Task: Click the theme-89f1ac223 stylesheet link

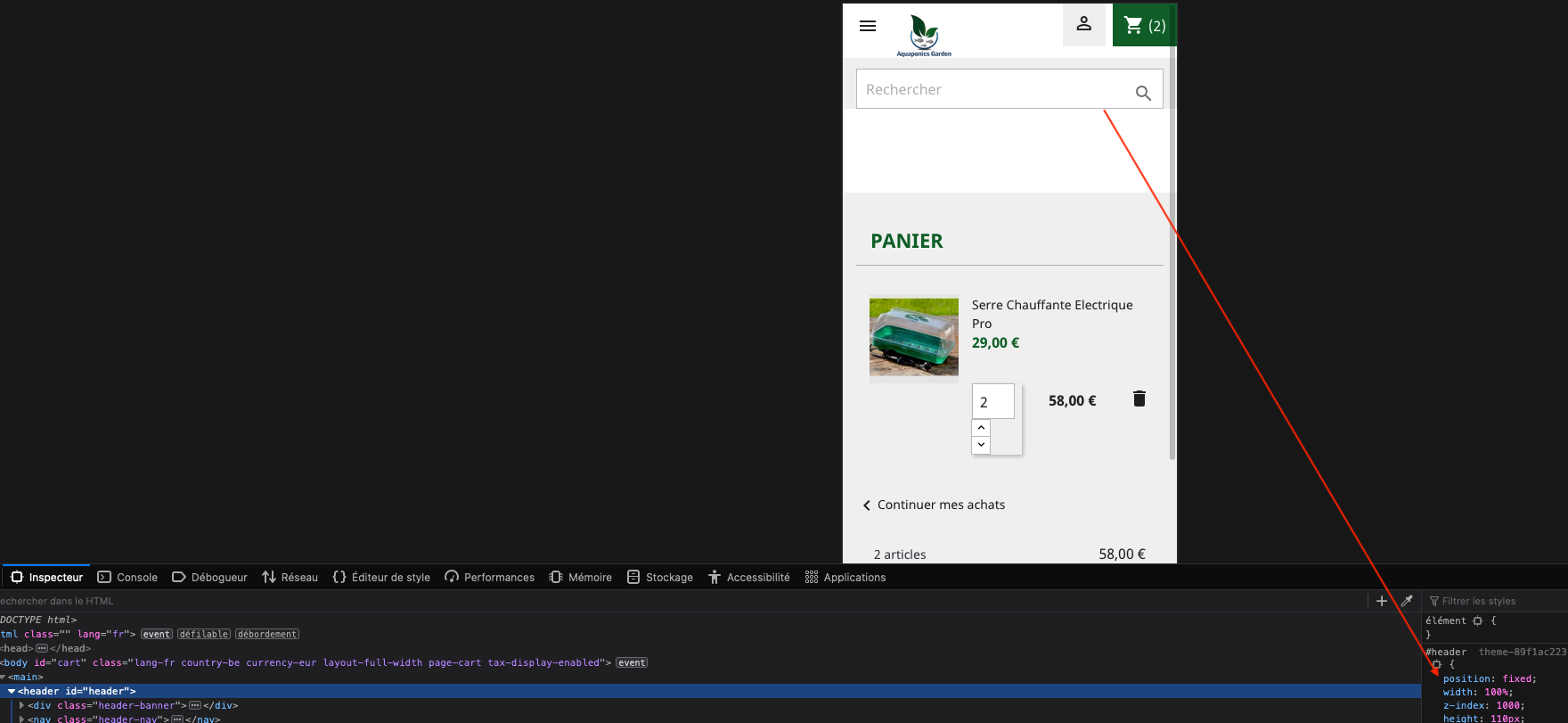Action: [x=1523, y=652]
